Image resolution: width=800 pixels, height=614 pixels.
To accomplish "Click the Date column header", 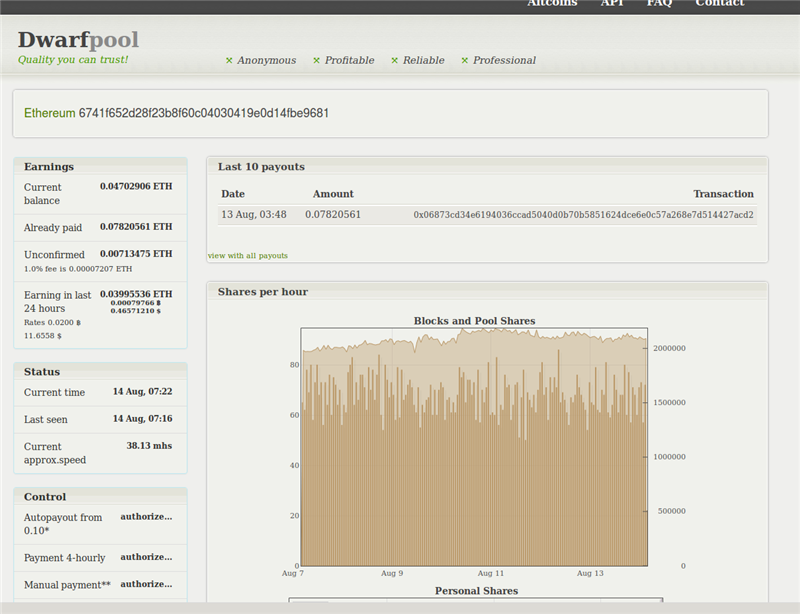I will [x=233, y=194].
